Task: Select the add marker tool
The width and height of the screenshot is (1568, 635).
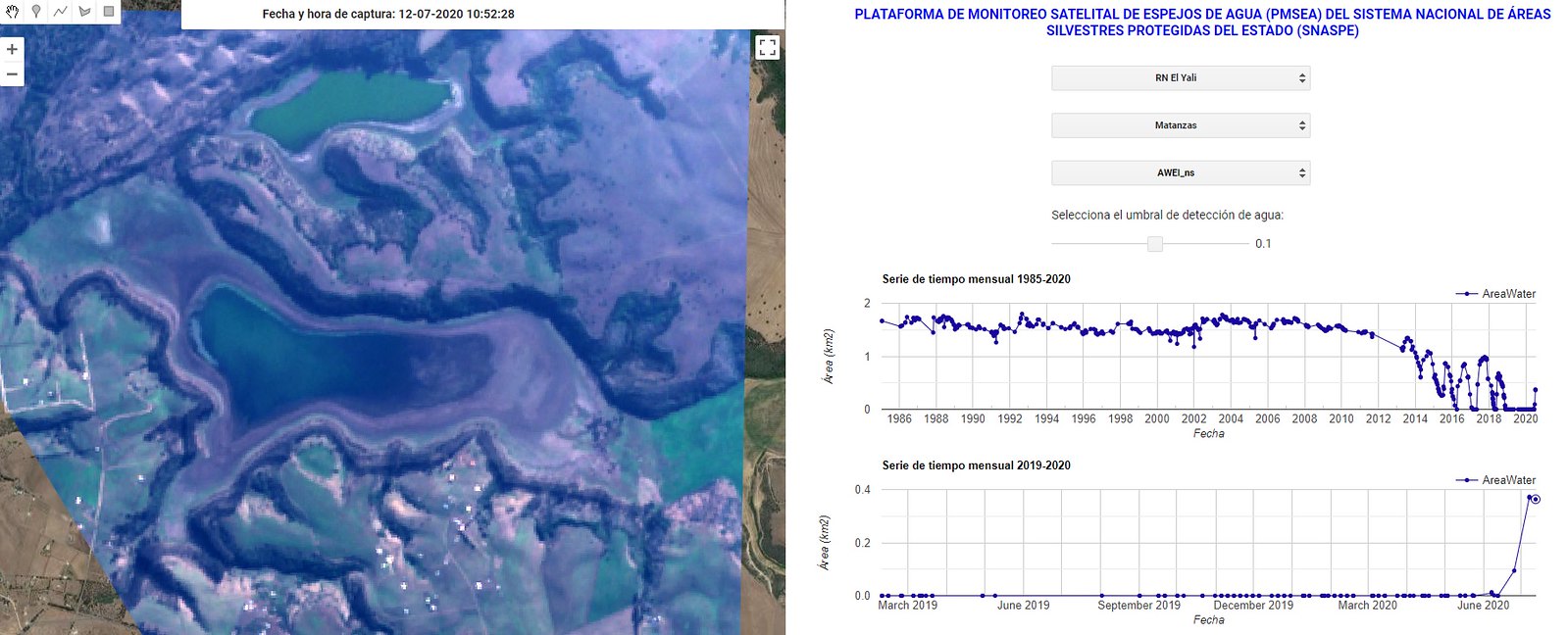Action: 36,12
